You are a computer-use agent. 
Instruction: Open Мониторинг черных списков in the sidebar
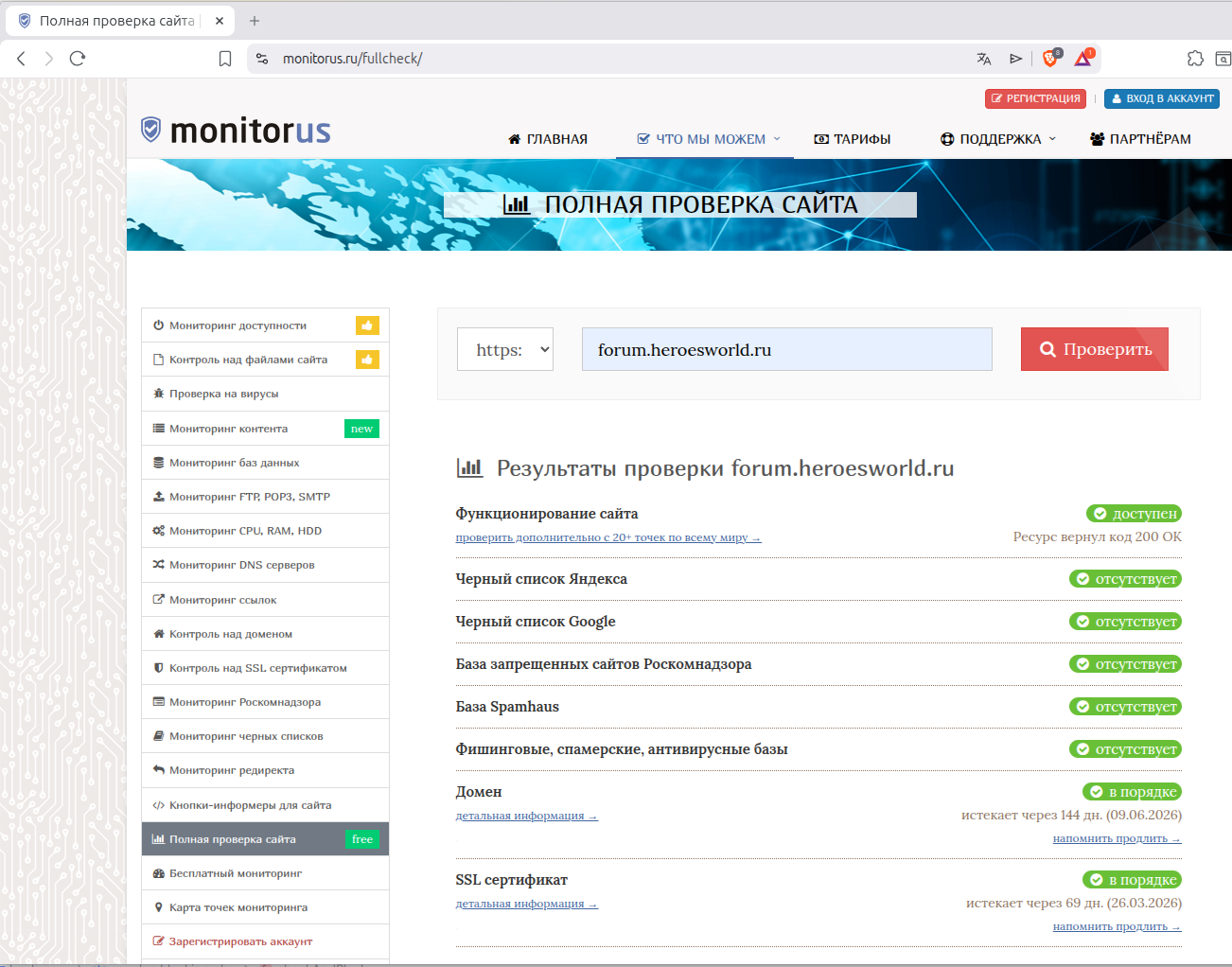tap(265, 736)
